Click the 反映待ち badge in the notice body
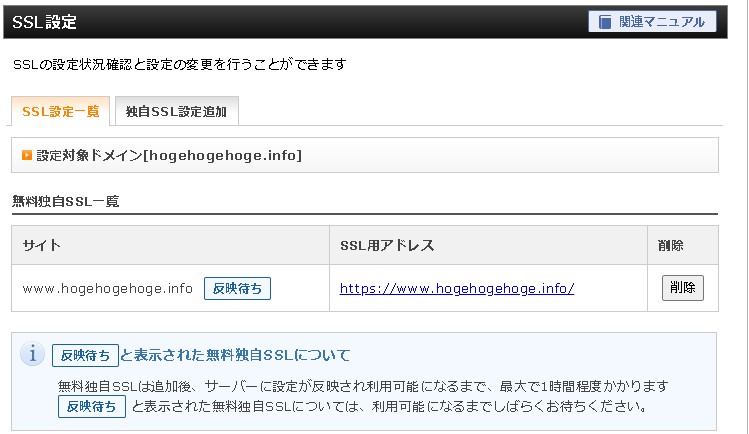The height and width of the screenshot is (434, 749). coord(92,406)
